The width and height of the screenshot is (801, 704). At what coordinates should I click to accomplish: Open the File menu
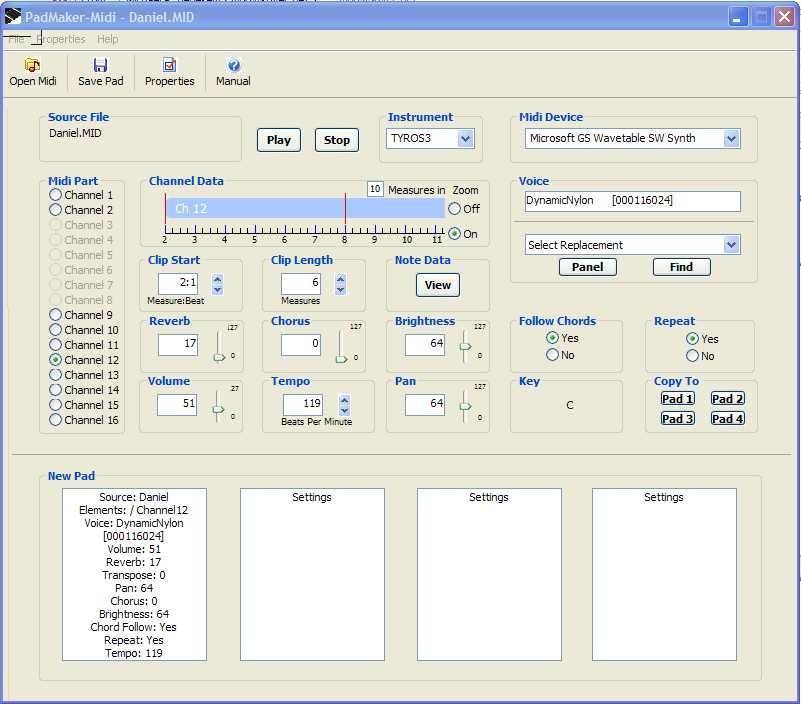pos(17,36)
